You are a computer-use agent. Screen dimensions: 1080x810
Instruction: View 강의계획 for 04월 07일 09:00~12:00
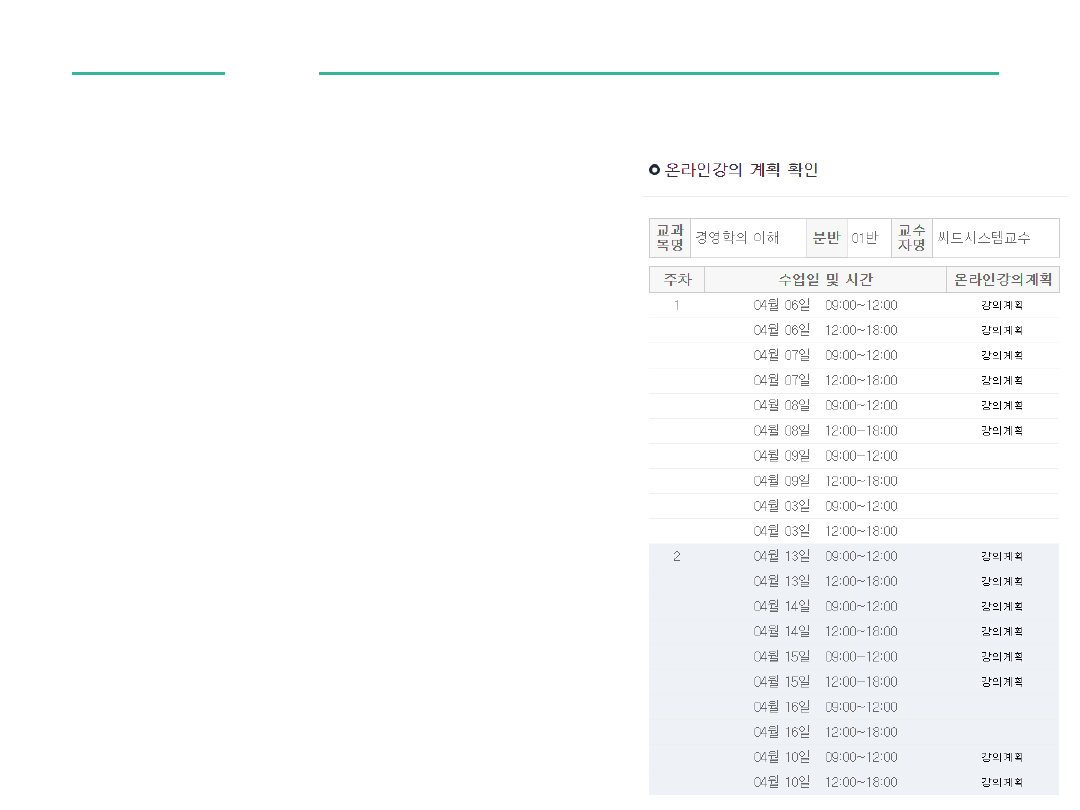[x=1001, y=355]
